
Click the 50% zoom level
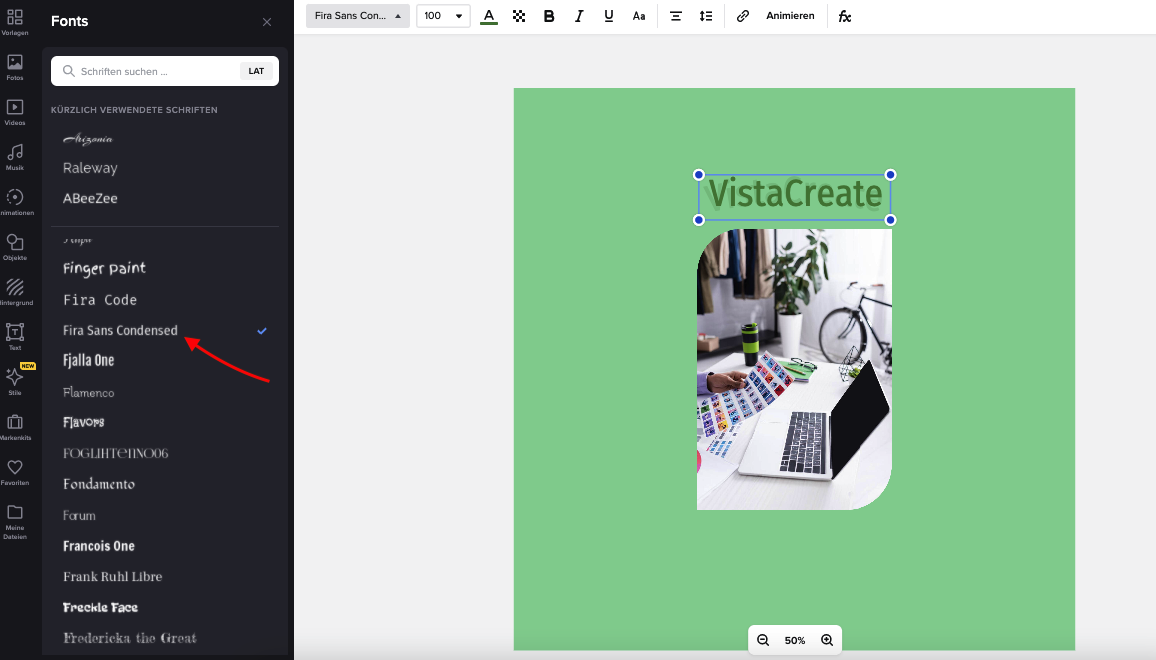click(795, 640)
